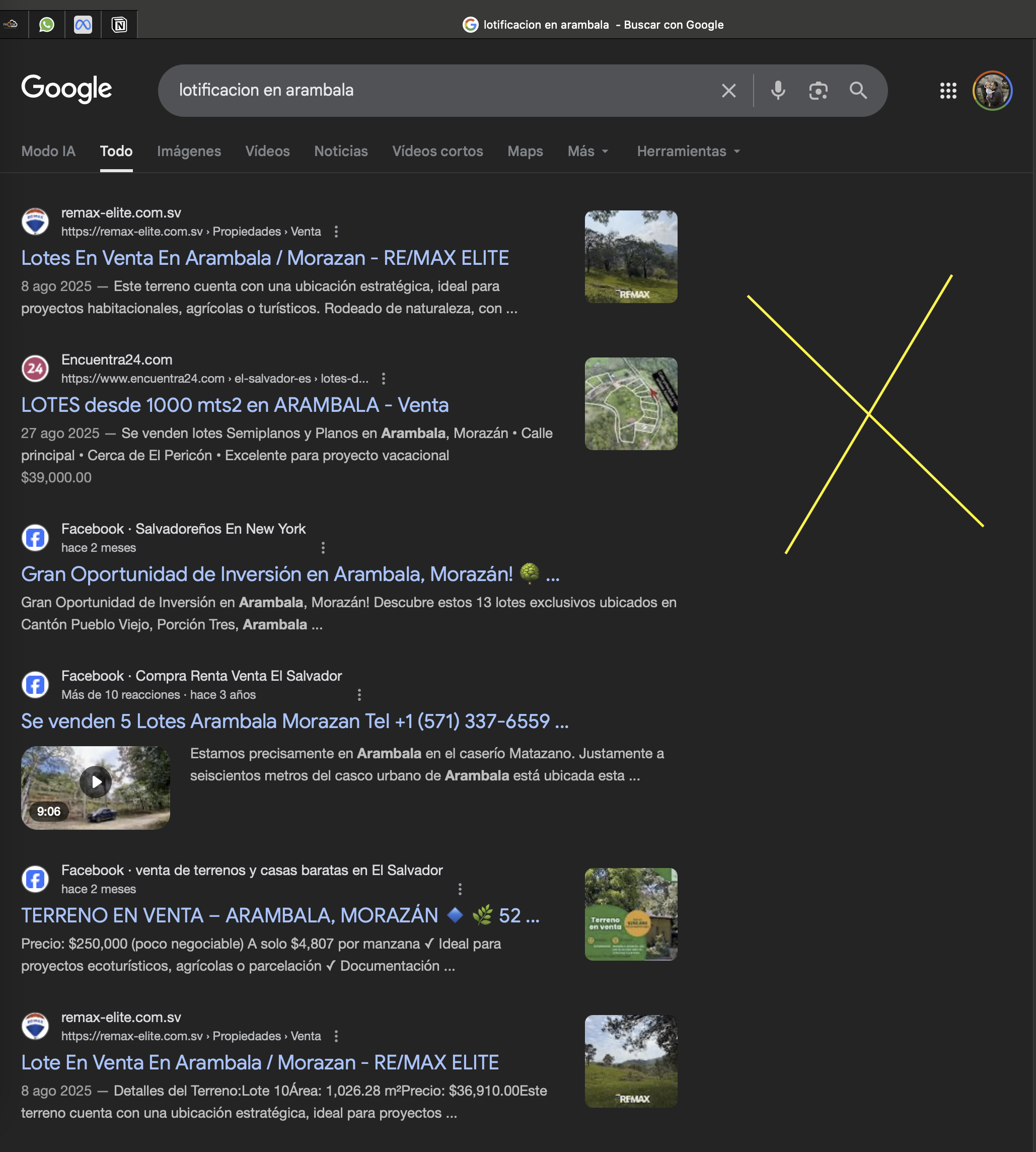Click the snippet starting 'Estamos precisamente en Arambala'
Image resolution: width=1036 pixels, height=1152 pixels.
pyautogui.click(x=427, y=764)
